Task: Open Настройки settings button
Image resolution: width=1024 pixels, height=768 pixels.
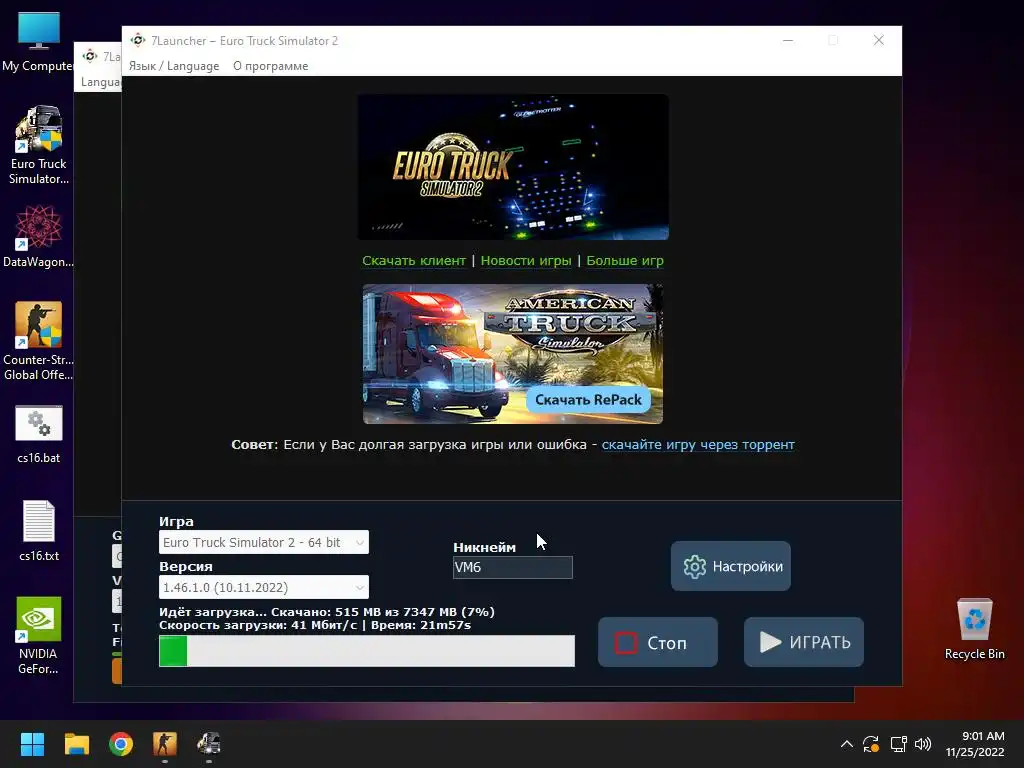Action: click(x=731, y=566)
